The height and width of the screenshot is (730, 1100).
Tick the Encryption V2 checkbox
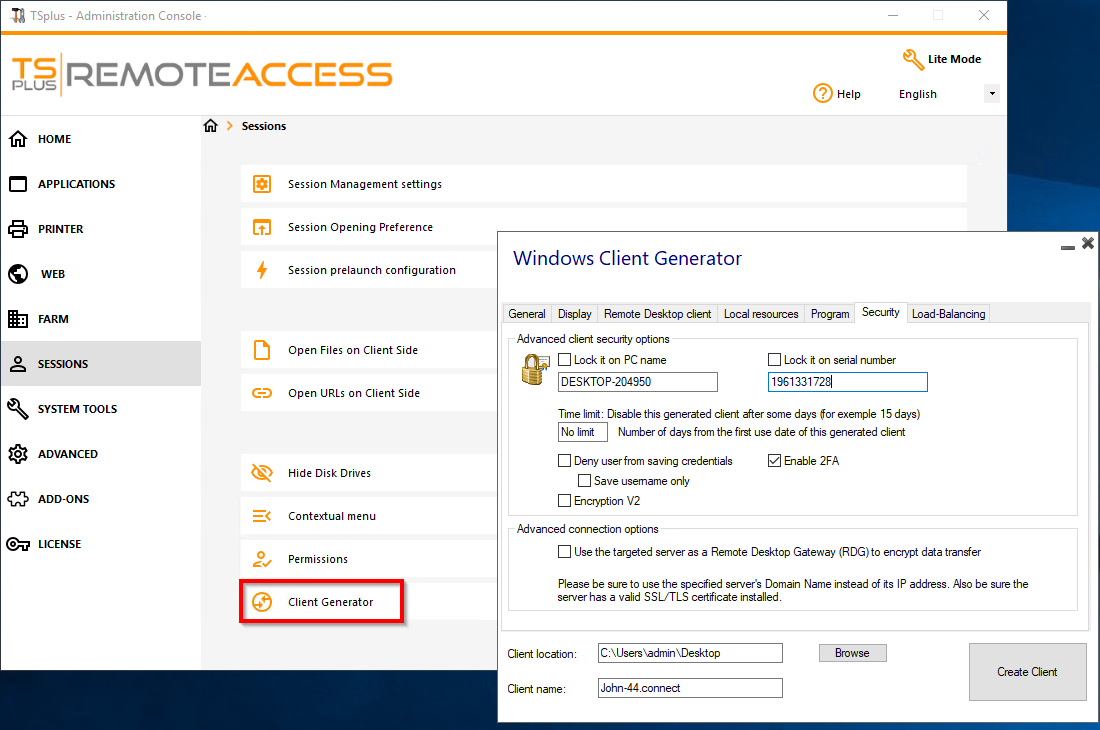565,501
